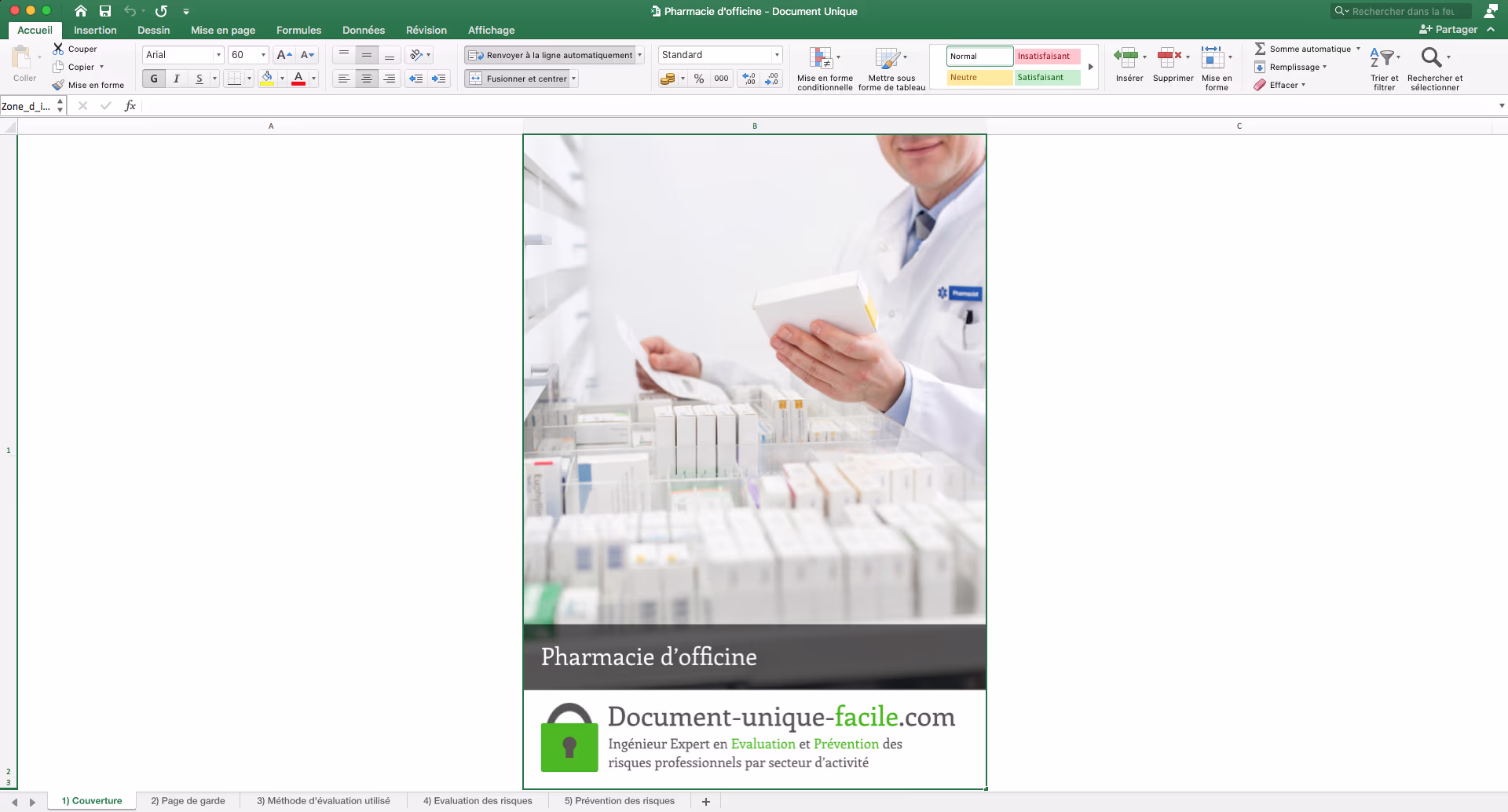Open the Arial font name dropdown

pyautogui.click(x=218, y=55)
